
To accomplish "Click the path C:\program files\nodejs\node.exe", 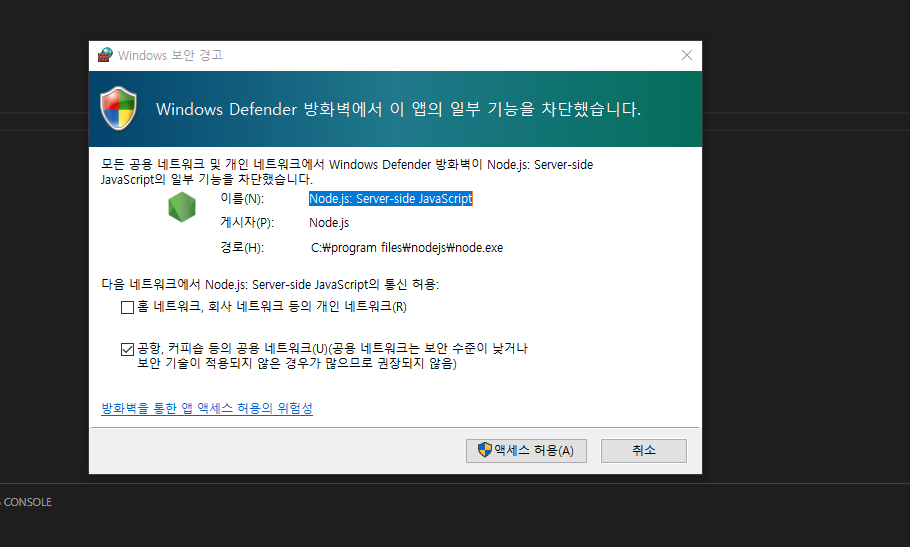I will [407, 248].
